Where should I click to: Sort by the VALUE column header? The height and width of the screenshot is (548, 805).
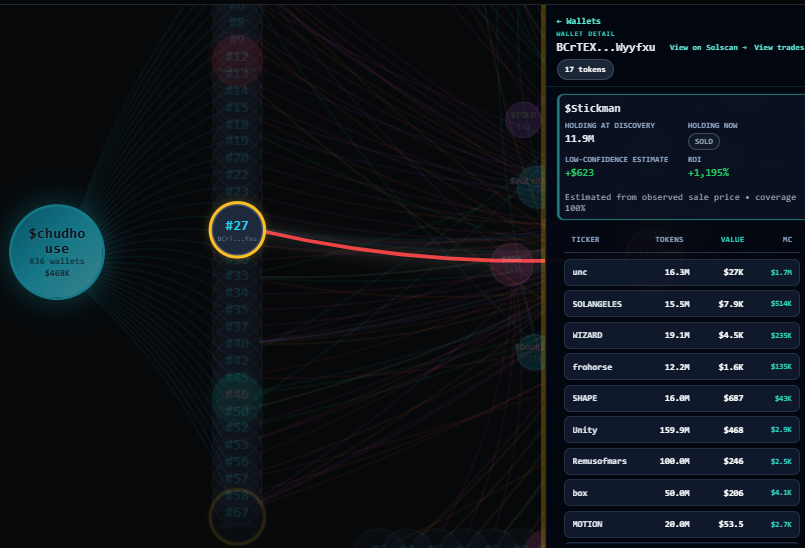click(732, 239)
